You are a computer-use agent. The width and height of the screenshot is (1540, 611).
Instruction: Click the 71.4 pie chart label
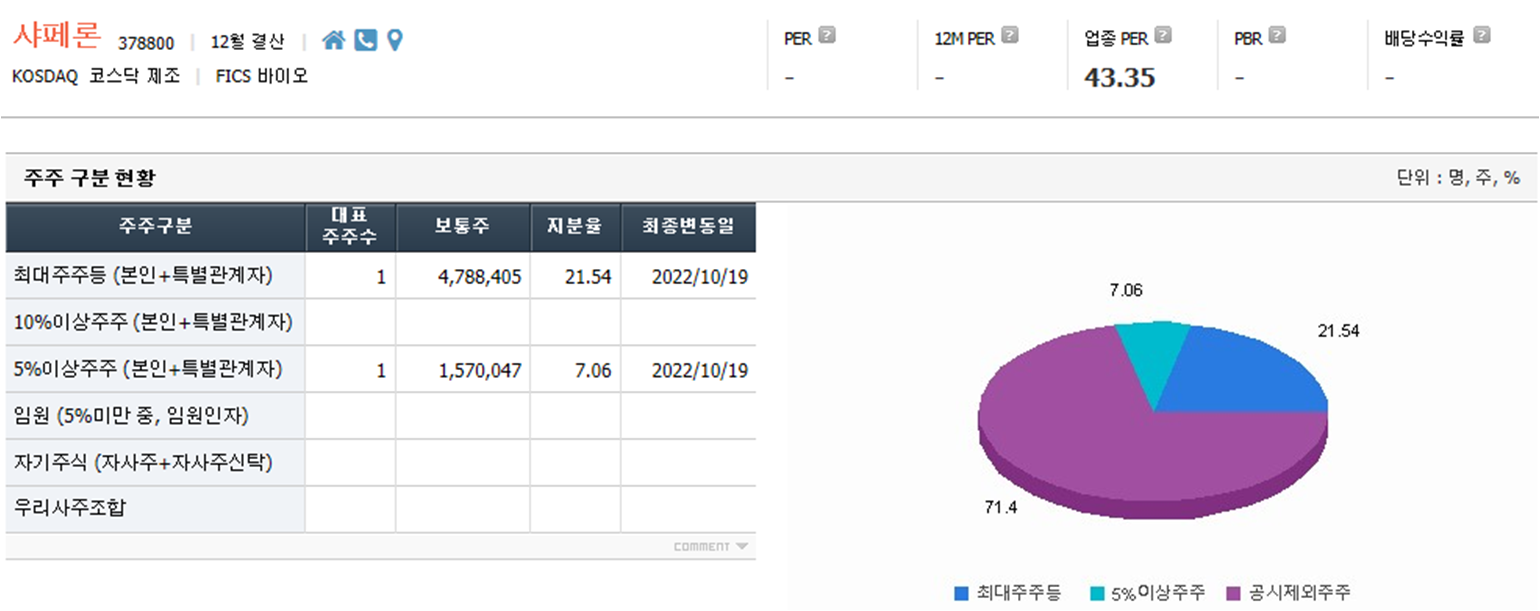click(x=1001, y=508)
